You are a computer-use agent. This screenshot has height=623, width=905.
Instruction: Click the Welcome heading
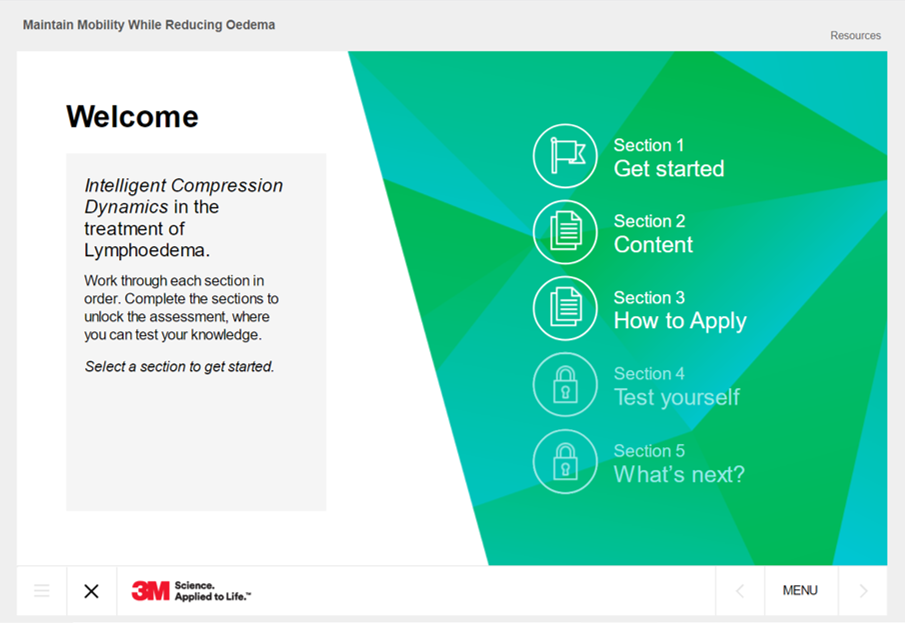(132, 117)
